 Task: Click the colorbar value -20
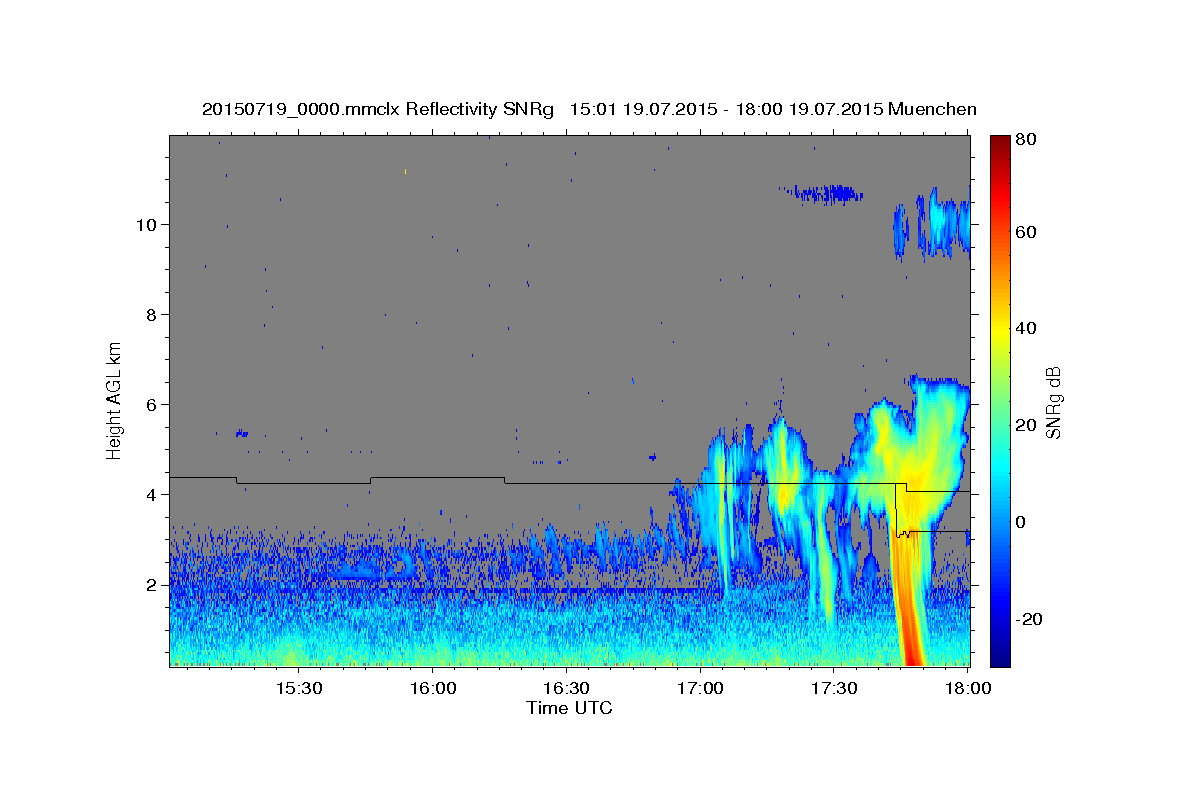coord(1029,619)
